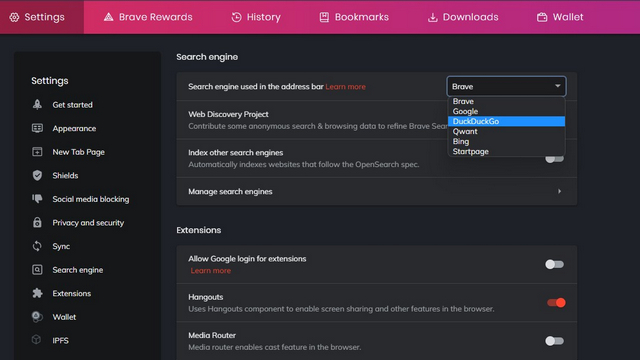Image resolution: width=640 pixels, height=360 pixels.
Task: Select DuckDuckGo from the search engine list
Action: [x=506, y=121]
